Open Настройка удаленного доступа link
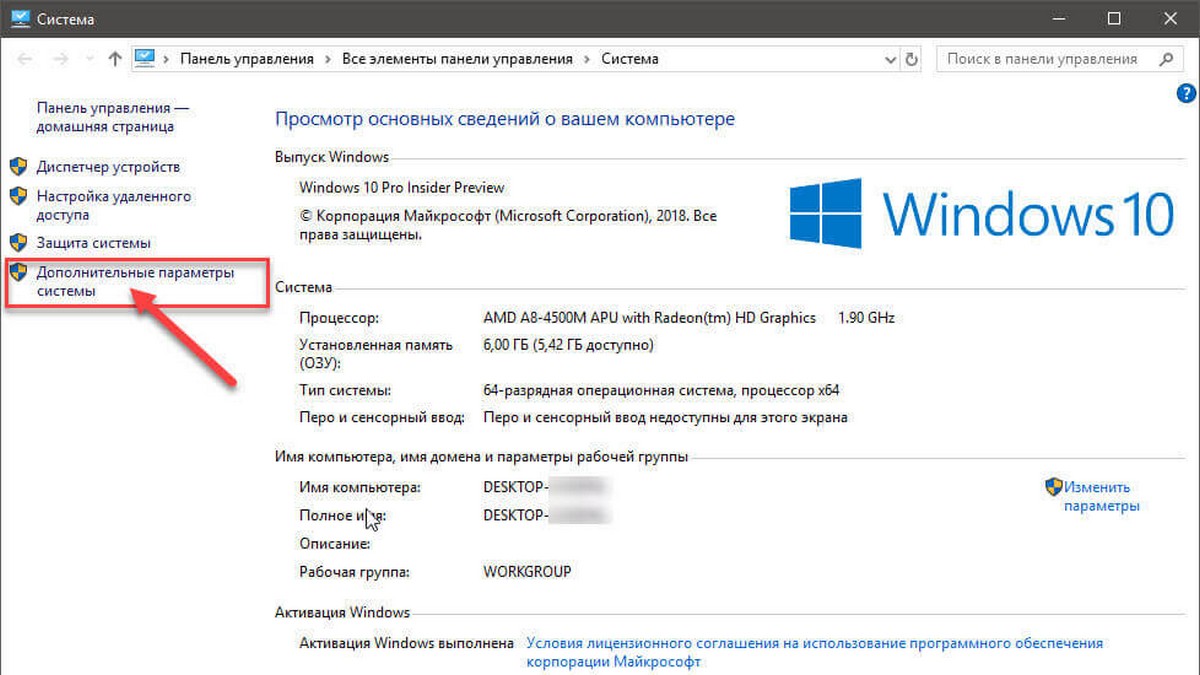 coord(114,205)
